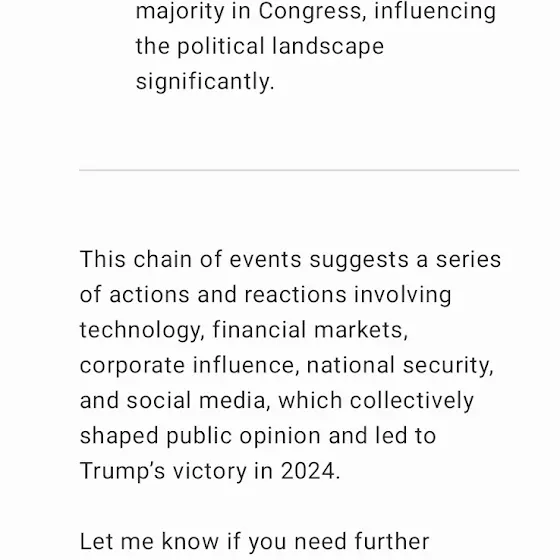Click the phrase "social media,"
560x560 pixels.
198,400
